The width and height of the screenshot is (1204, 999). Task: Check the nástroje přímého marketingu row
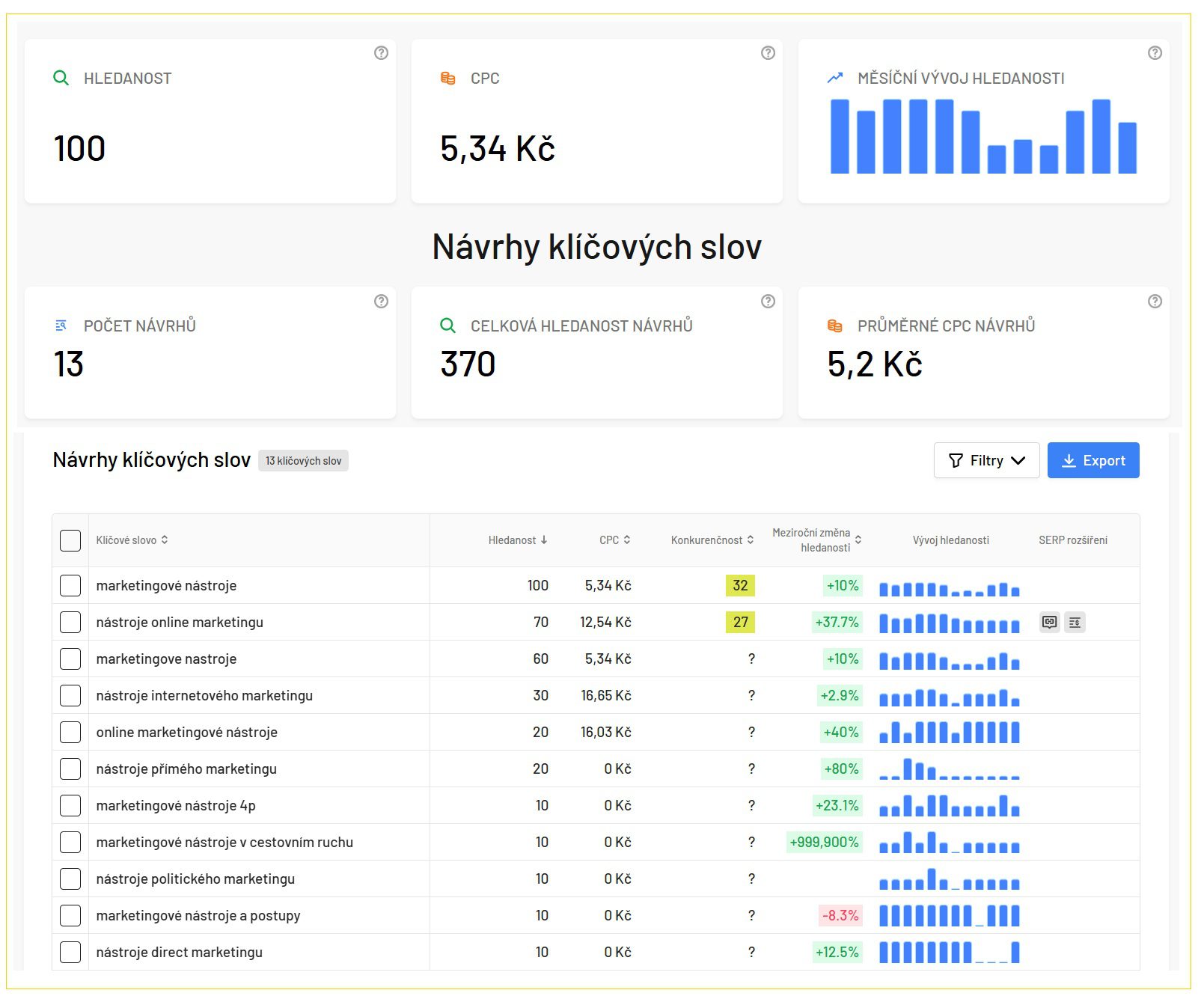coord(70,769)
